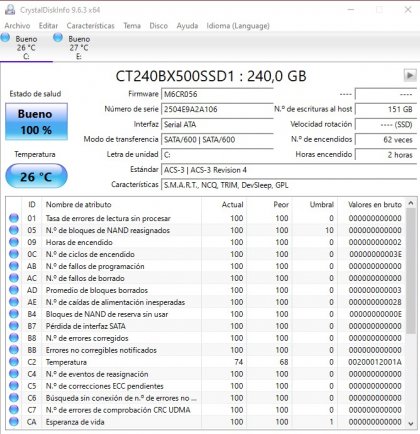Click the next disk arrow button
Viewport: 420px width, 434px height.
[x=410, y=75]
